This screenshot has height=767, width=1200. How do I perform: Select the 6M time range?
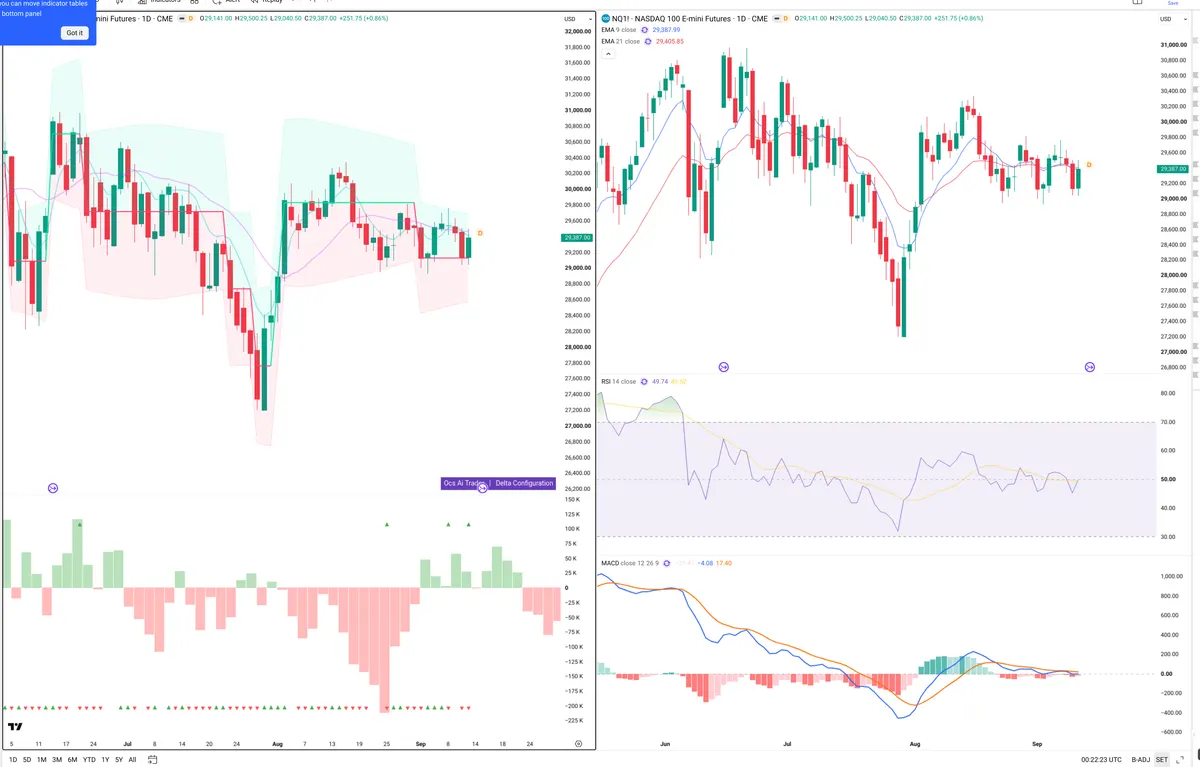click(x=72, y=760)
